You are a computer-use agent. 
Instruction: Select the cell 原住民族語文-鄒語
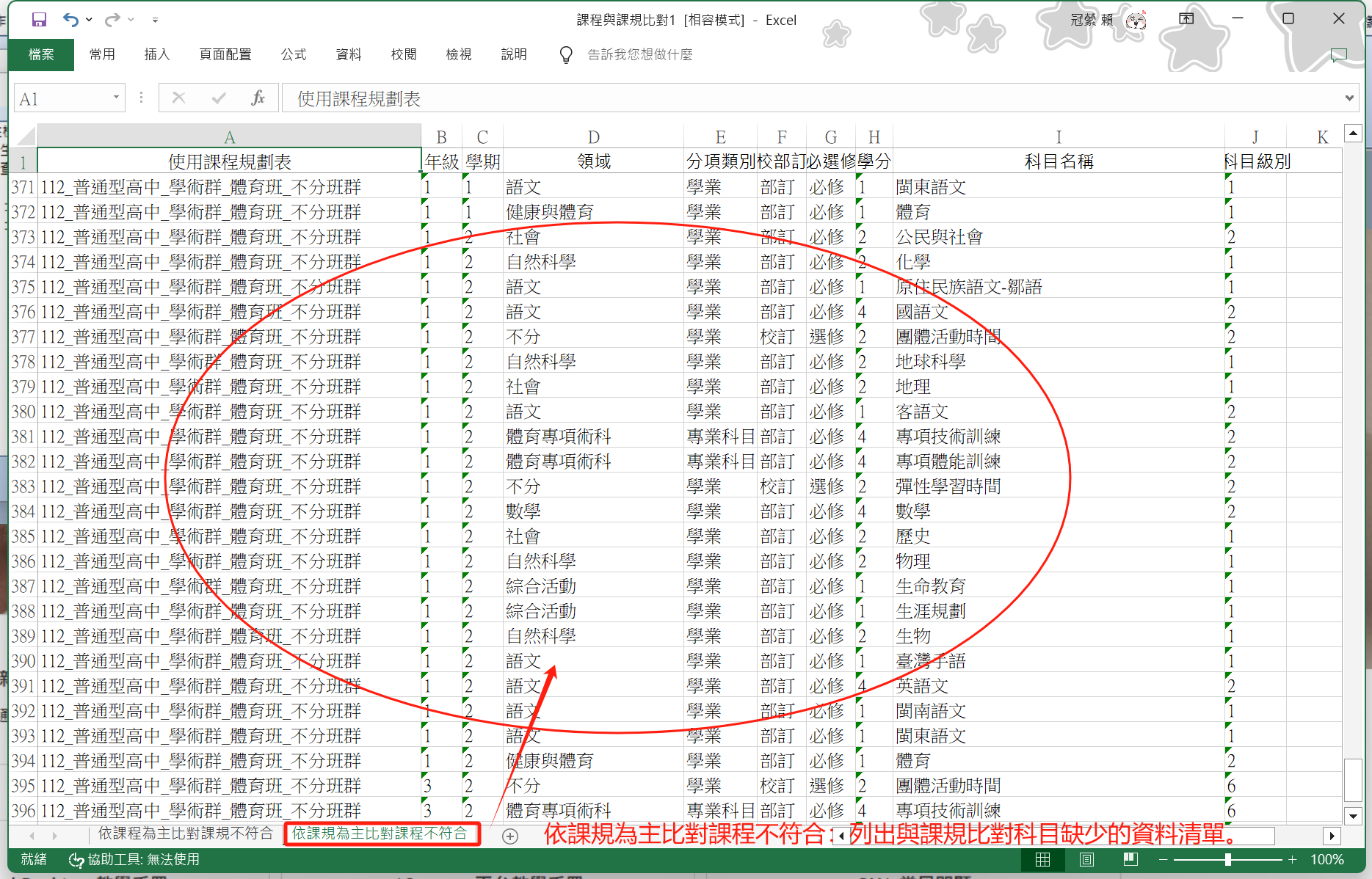[x=1059, y=287]
